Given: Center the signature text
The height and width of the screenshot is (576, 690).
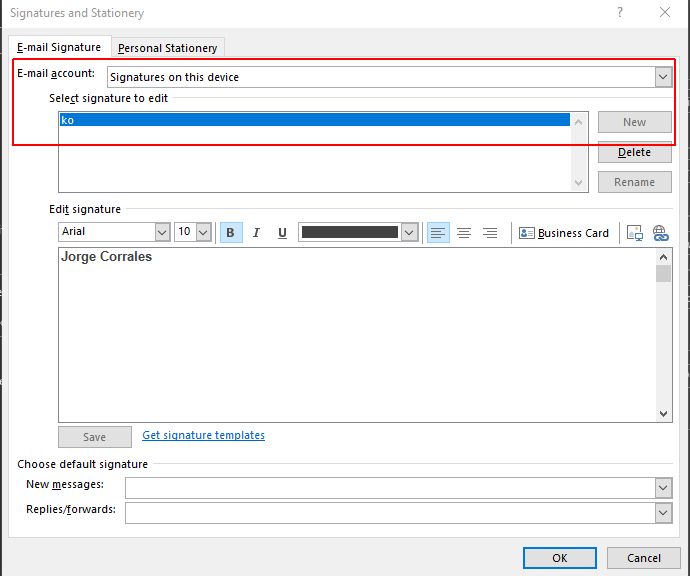Looking at the screenshot, I should point(464,233).
